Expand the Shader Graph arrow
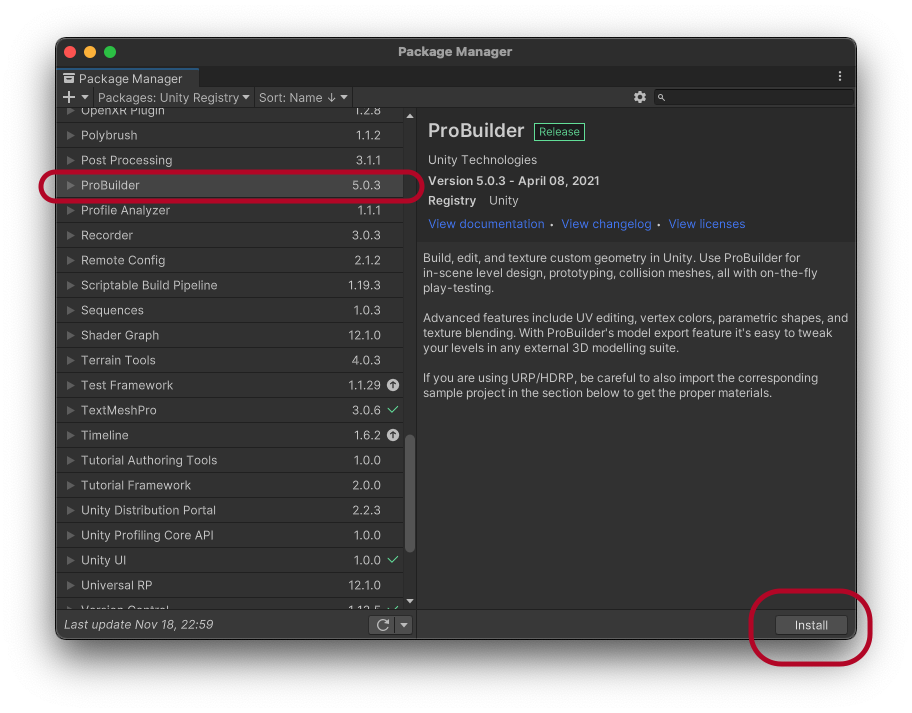This screenshot has width=912, height=713. point(70,335)
